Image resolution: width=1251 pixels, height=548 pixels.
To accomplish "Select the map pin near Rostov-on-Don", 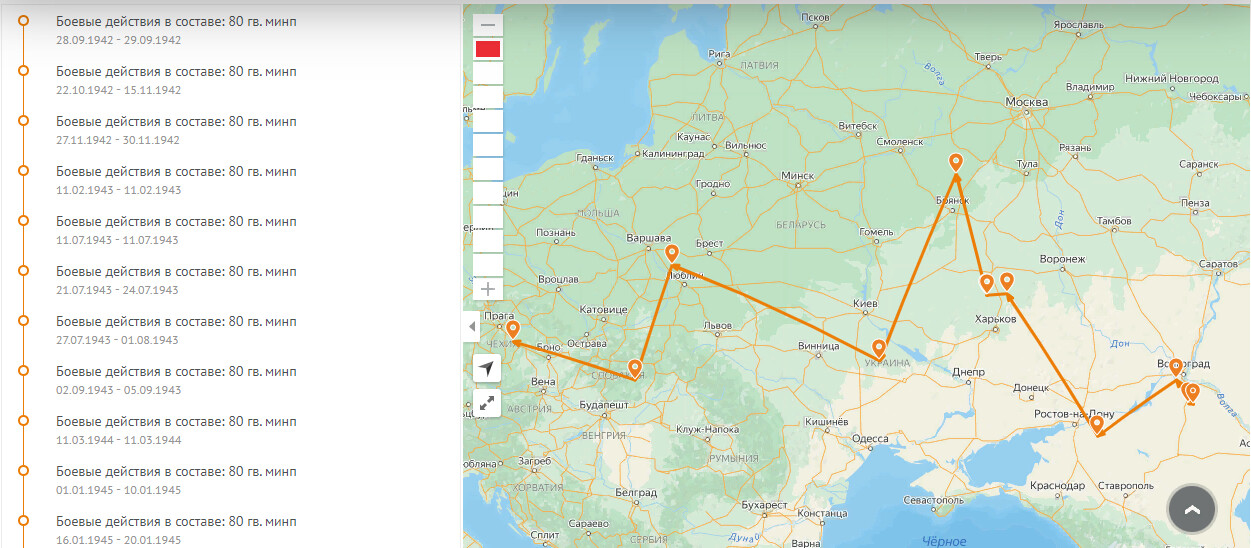I will point(1097,425).
